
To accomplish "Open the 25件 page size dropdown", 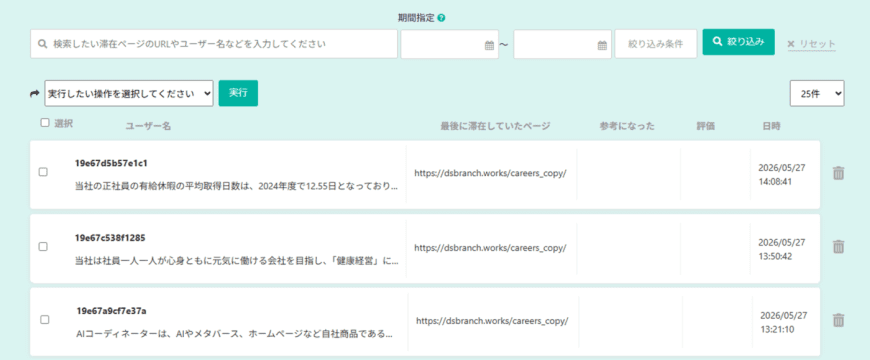I will (x=817, y=94).
